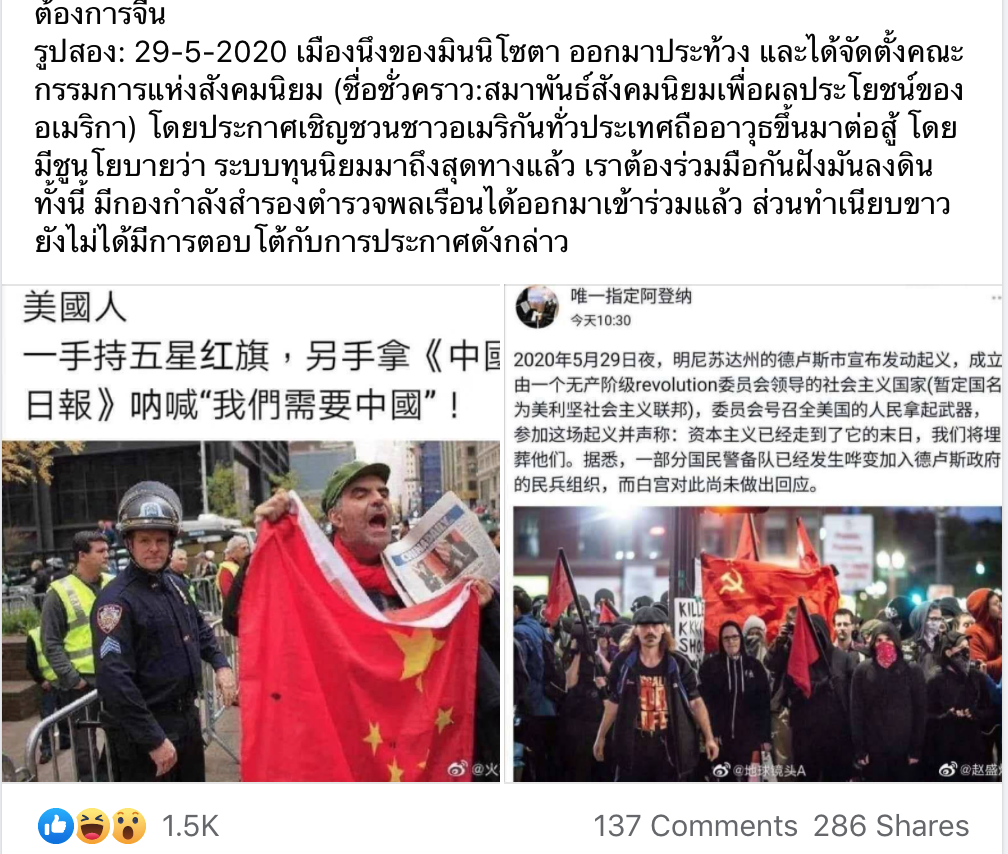Open the 137 Comments link
Image resolution: width=1008 pixels, height=854 pixels.
click(695, 826)
